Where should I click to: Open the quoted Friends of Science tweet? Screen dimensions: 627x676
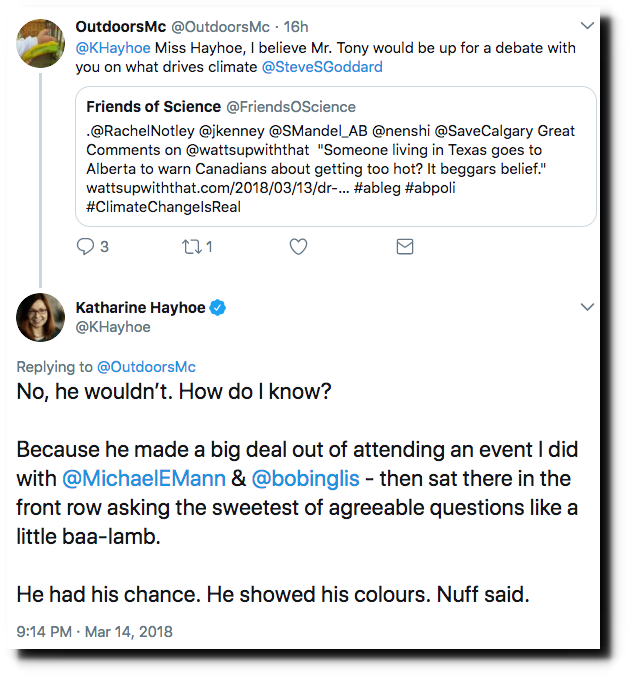(x=335, y=156)
